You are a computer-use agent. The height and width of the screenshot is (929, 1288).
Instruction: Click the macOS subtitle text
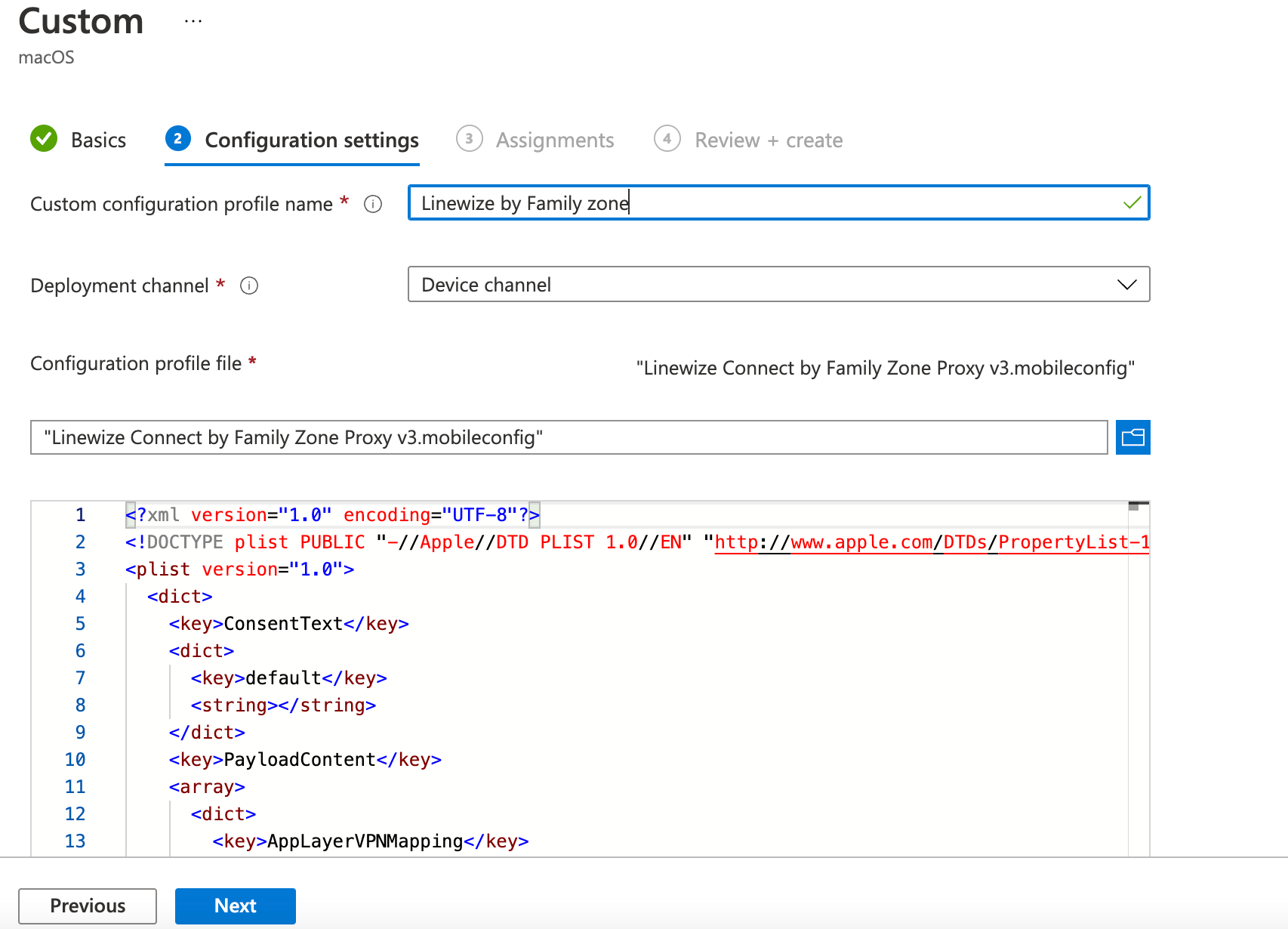46,57
